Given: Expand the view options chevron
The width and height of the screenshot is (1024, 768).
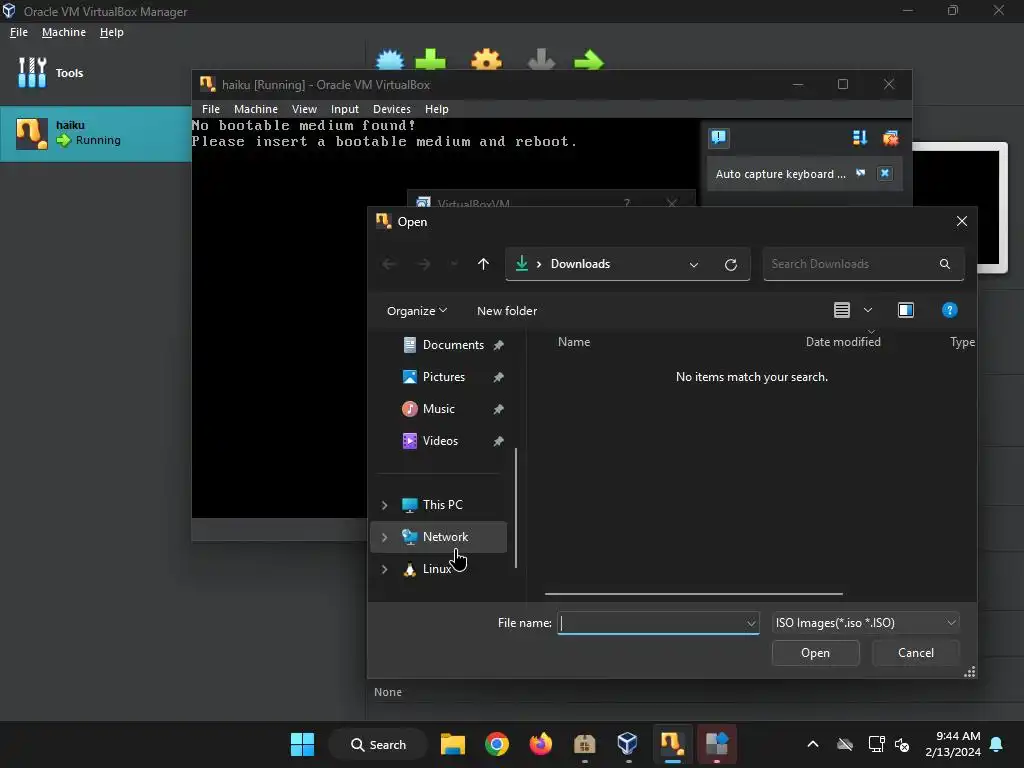Looking at the screenshot, I should 868,310.
